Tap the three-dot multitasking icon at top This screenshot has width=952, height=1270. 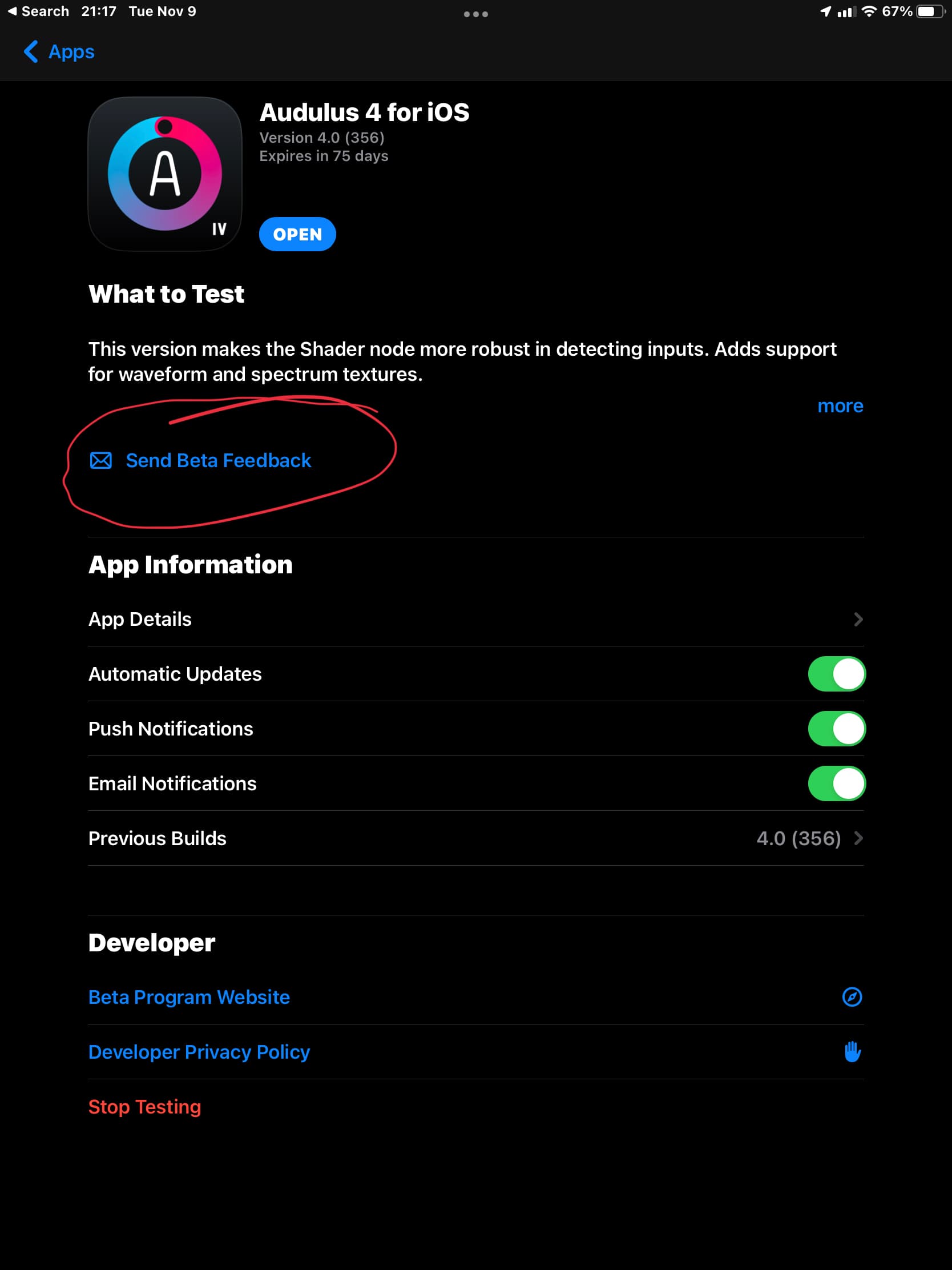pyautogui.click(x=475, y=14)
